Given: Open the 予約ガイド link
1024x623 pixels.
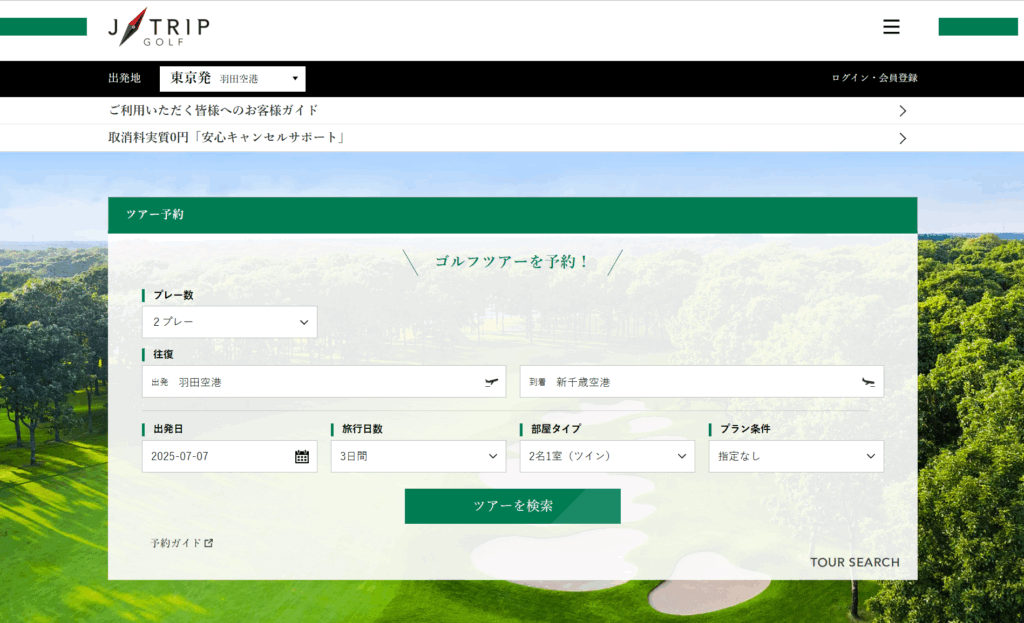Looking at the screenshot, I should (x=175, y=543).
